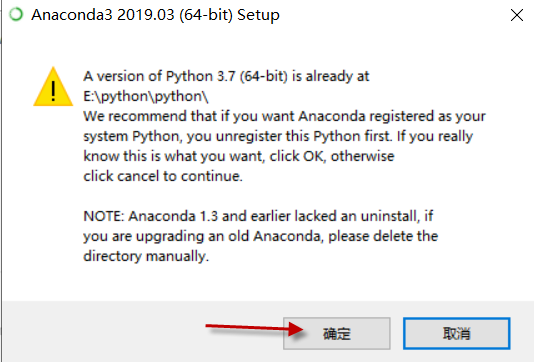Click the line beginning with system Python
The image size is (534, 362).
click(x=278, y=136)
